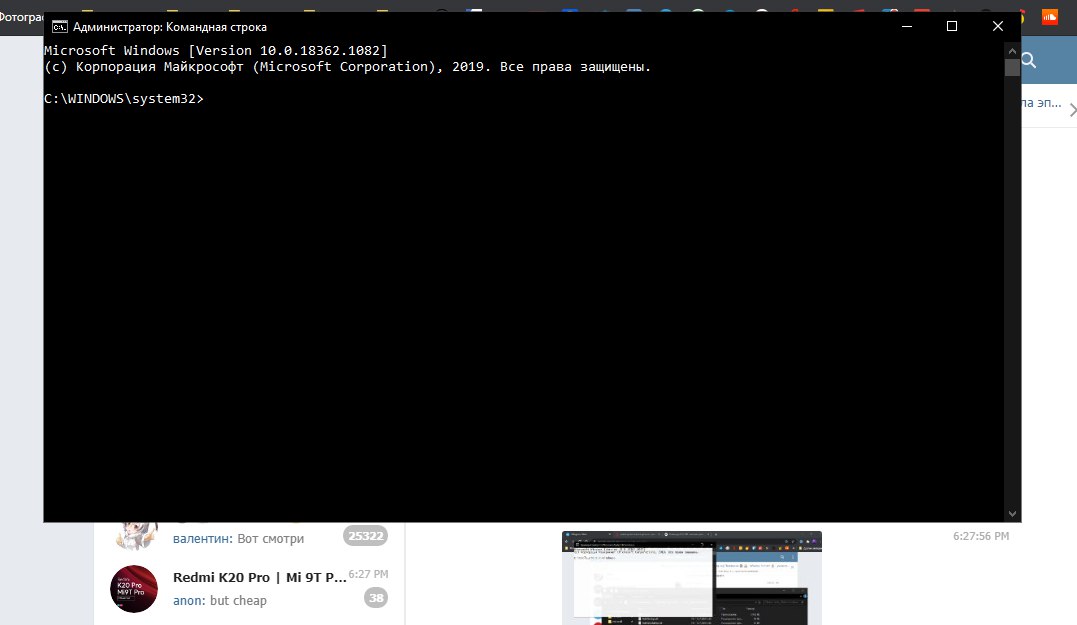Minimize the Command Prompt window

coord(907,26)
